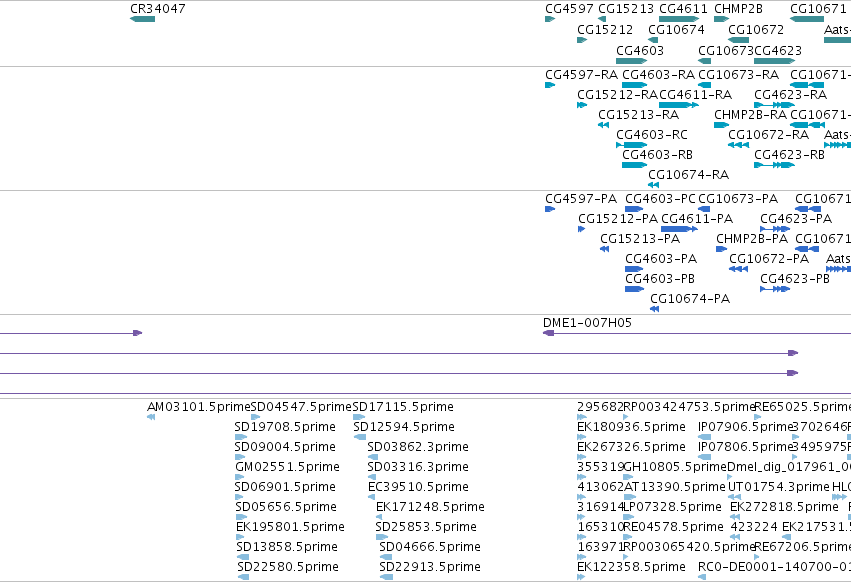Click the CG4603-PC protein label
This screenshot has width=851, height=582.
click(x=660, y=199)
